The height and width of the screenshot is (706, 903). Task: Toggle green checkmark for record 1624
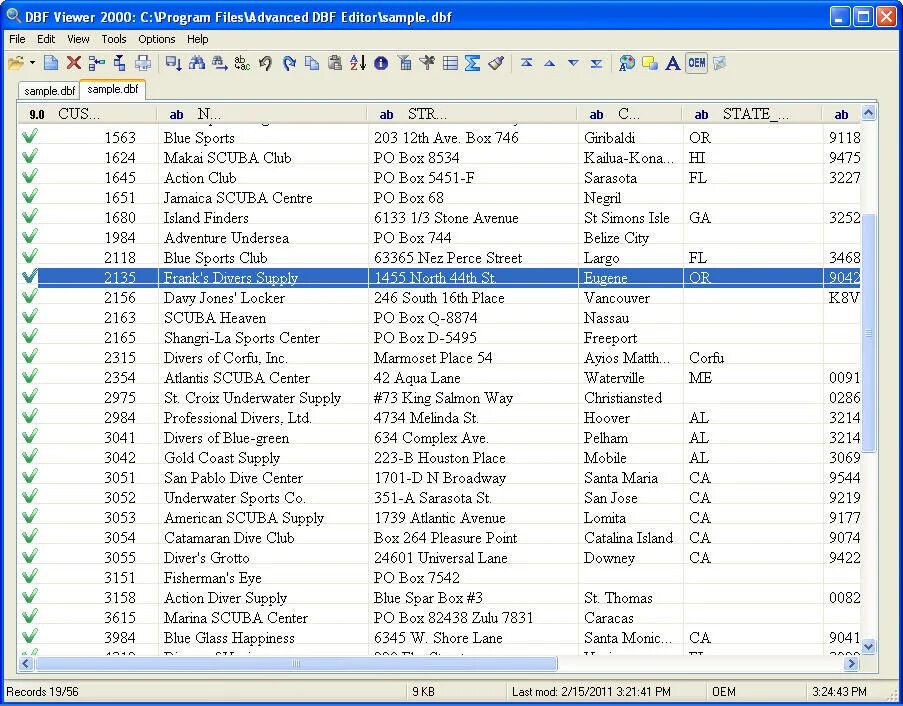pyautogui.click(x=30, y=157)
